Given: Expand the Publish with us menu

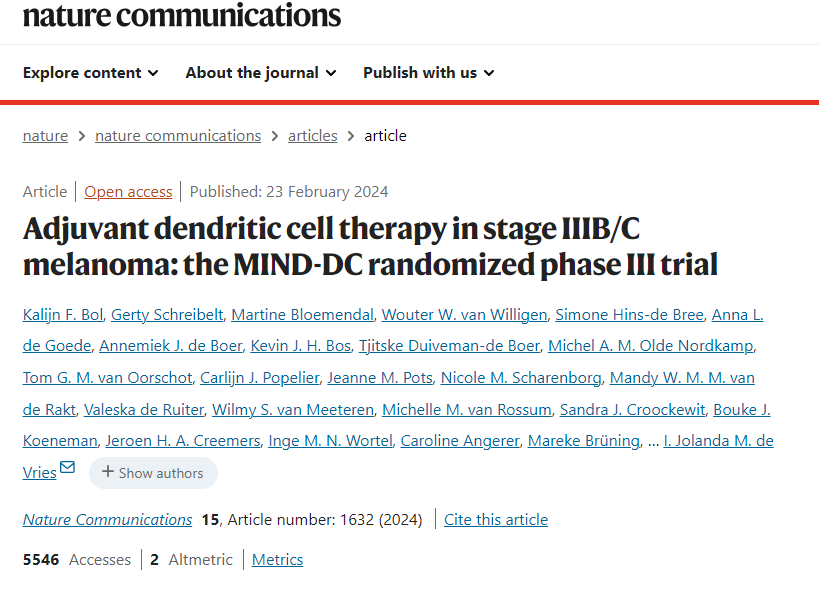Looking at the screenshot, I should (428, 73).
